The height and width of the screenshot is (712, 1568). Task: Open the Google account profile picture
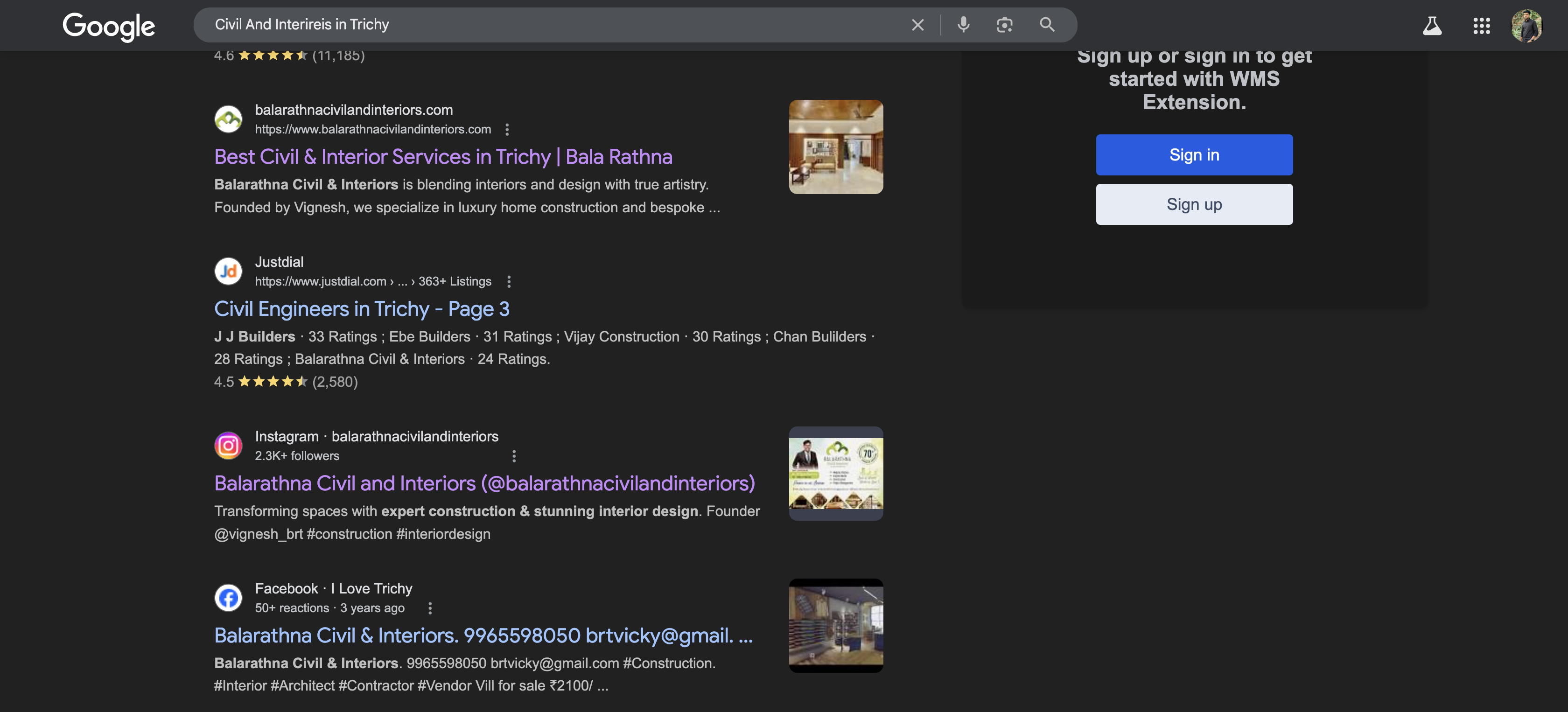[x=1526, y=26]
